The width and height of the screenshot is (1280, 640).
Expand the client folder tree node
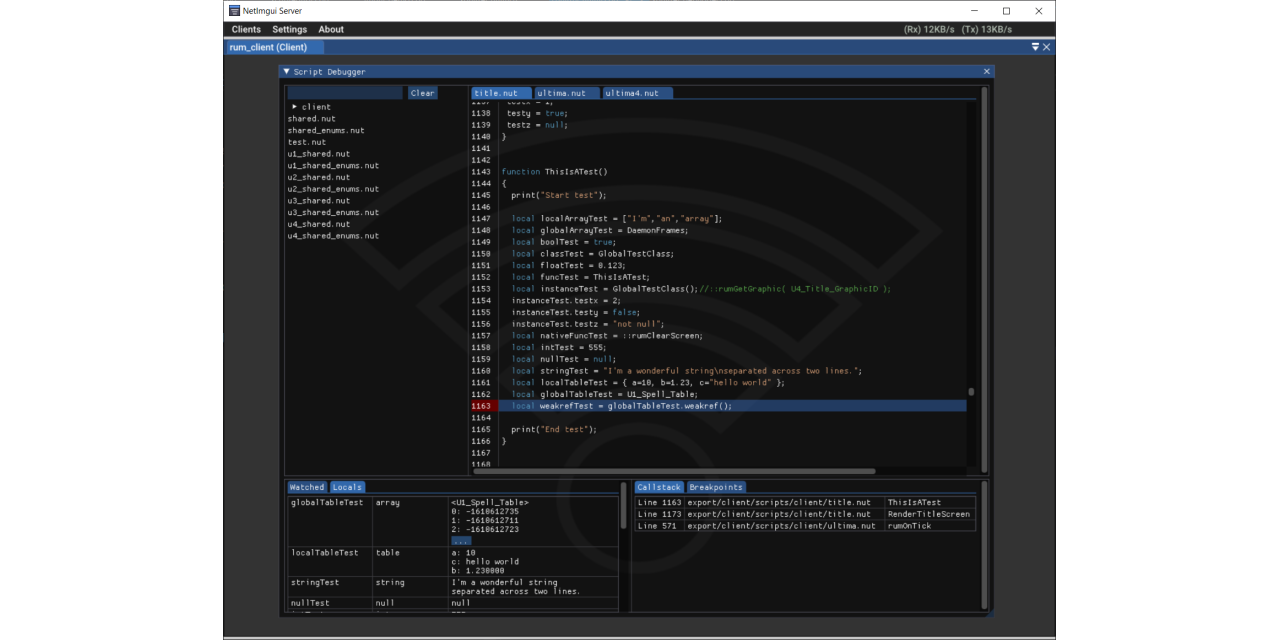pos(295,107)
